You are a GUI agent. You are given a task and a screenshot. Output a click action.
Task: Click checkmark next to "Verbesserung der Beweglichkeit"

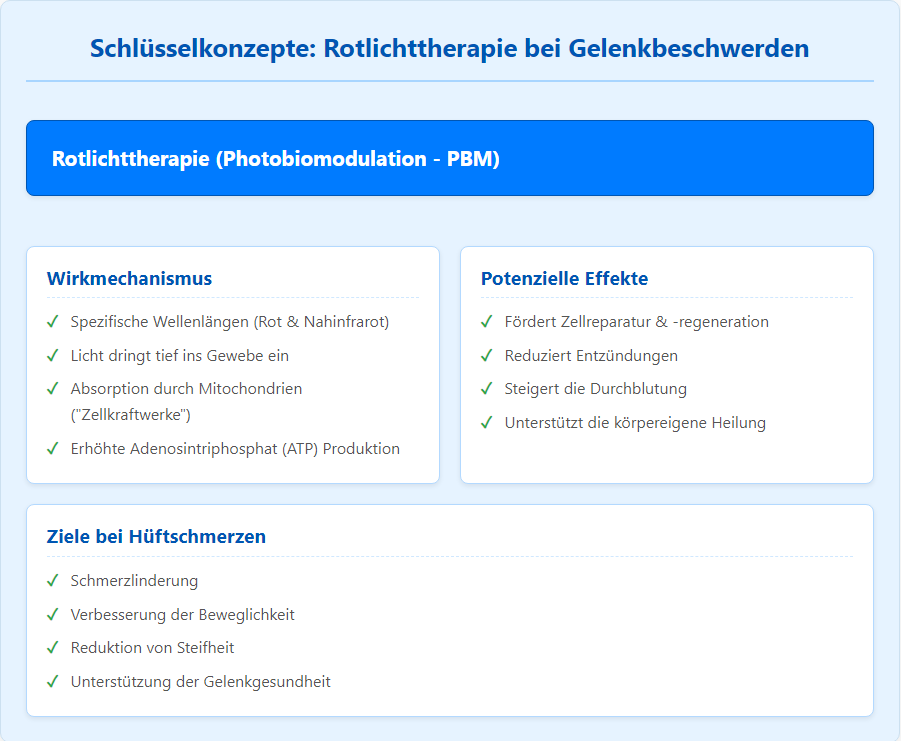[53, 614]
